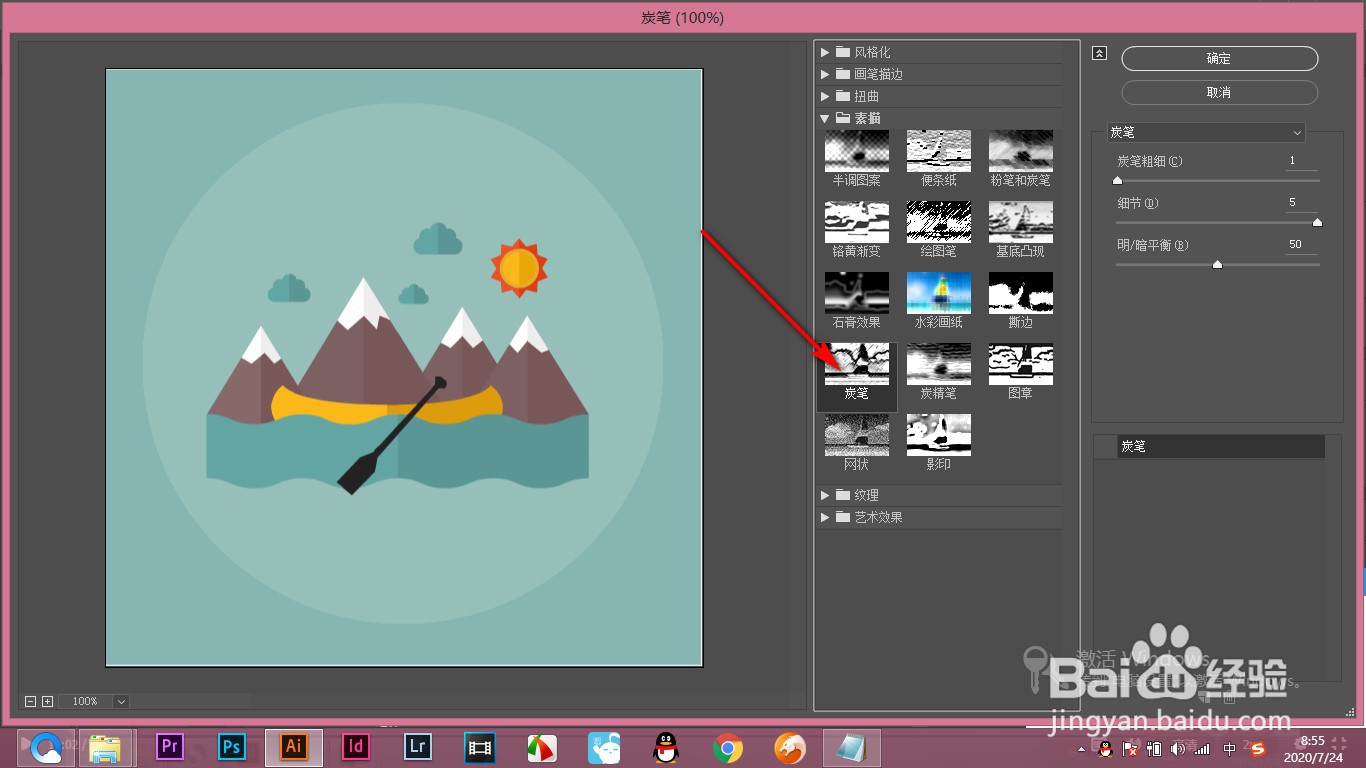Launch the QQ penguin app in taskbar
This screenshot has height=768, width=1366.
(x=666, y=746)
